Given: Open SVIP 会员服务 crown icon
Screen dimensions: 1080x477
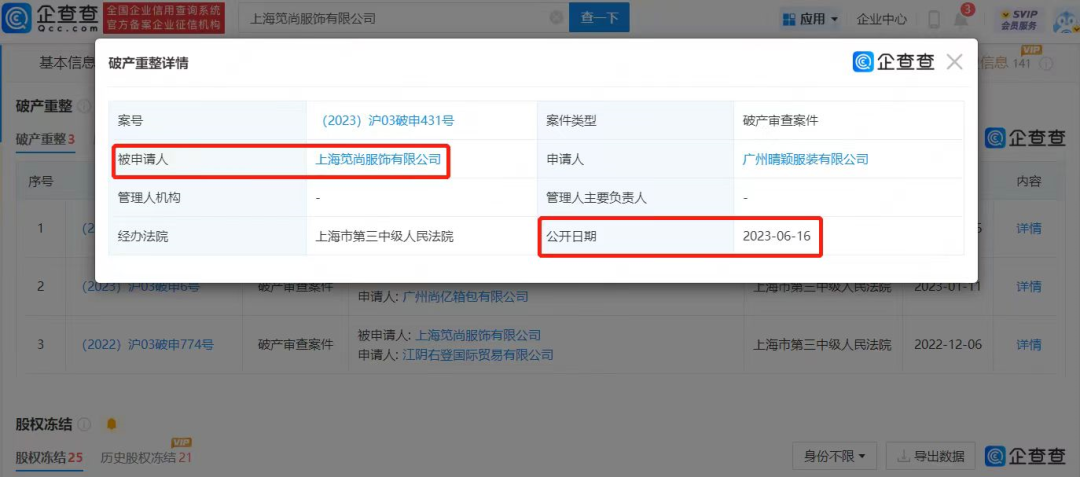Looking at the screenshot, I should (x=1018, y=18).
